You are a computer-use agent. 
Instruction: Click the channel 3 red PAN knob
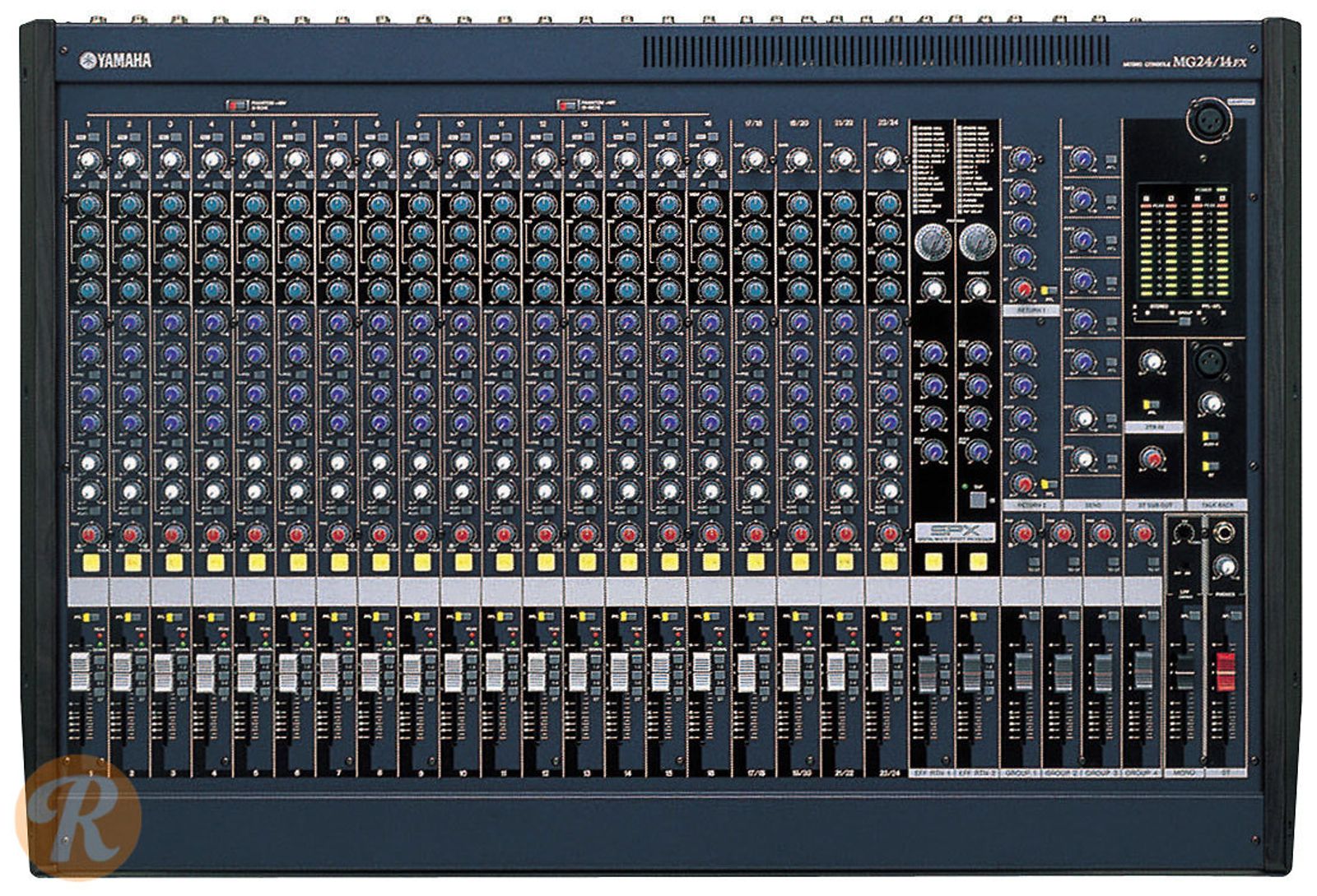coord(171,535)
